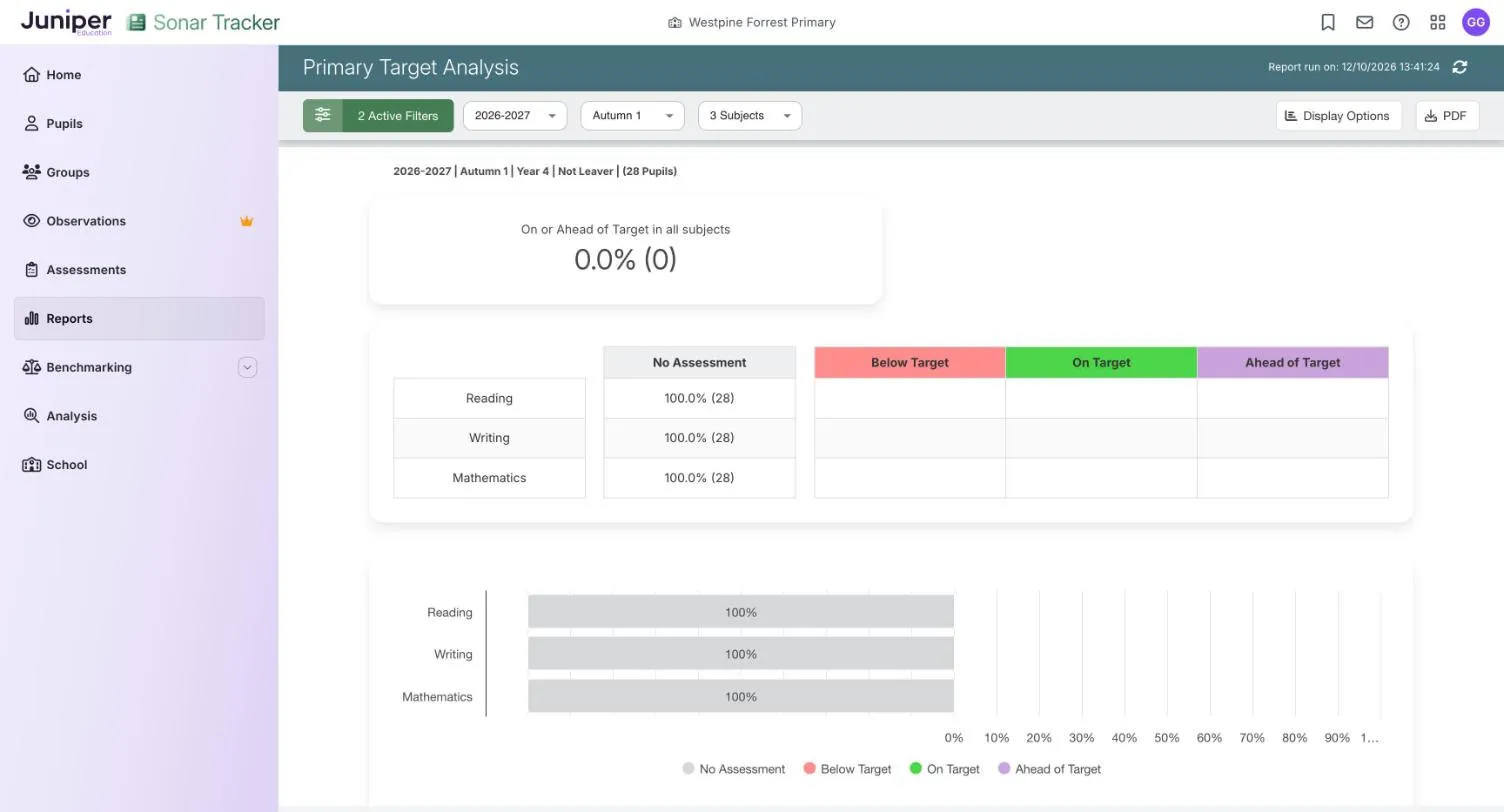This screenshot has width=1504, height=812.
Task: Click the Westpine Forrest Primary school name
Action: [x=762, y=22]
